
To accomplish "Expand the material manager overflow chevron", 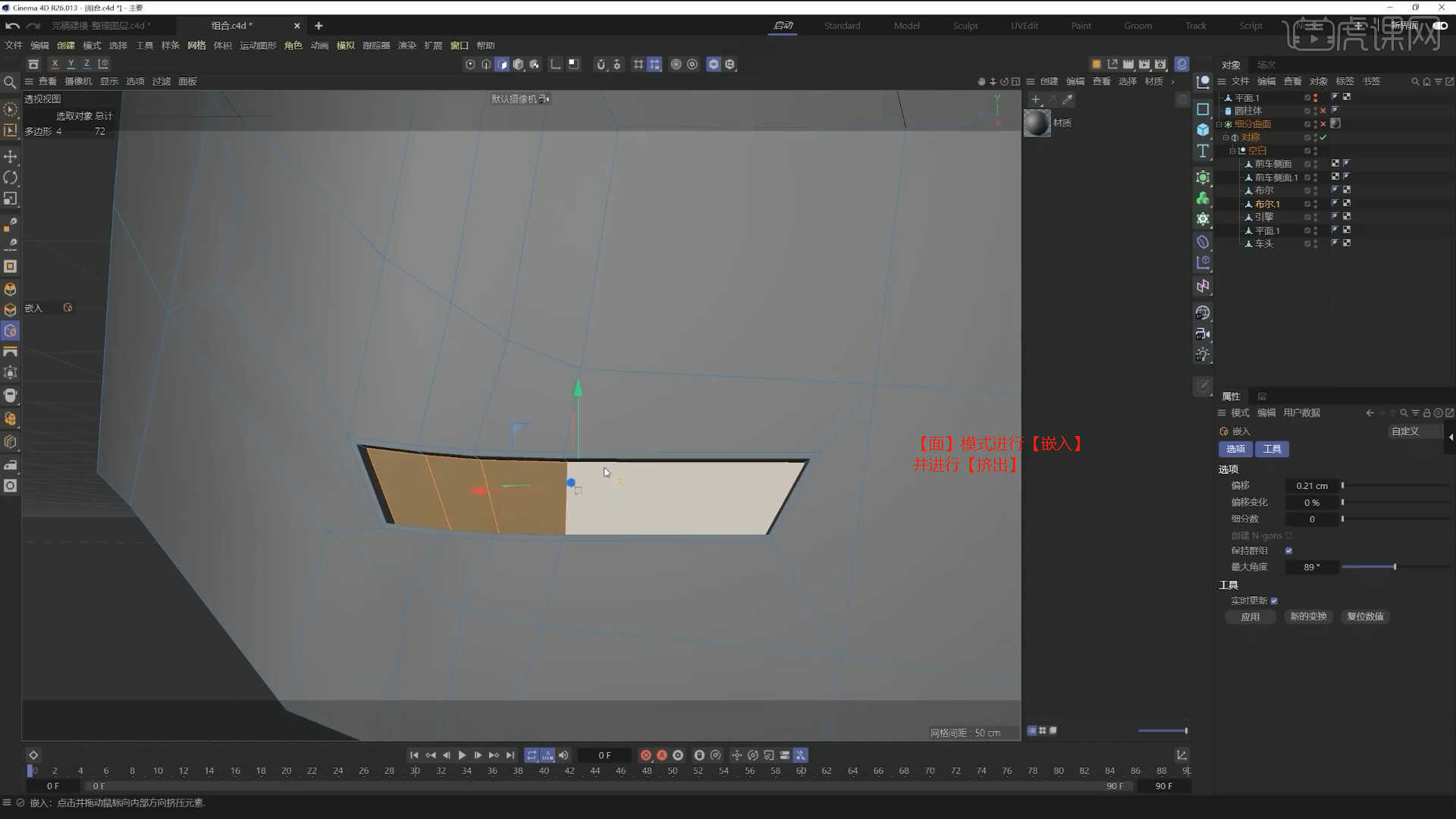I will tap(1173, 82).
